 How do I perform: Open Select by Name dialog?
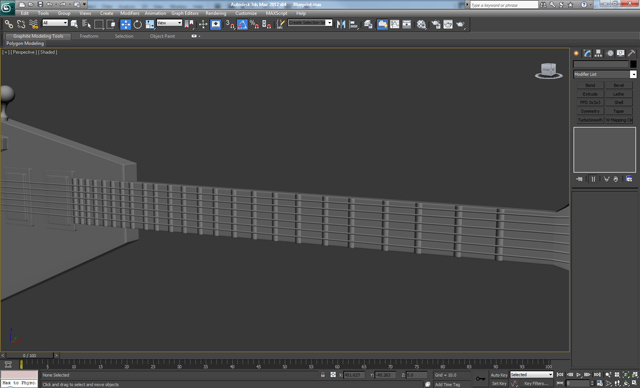pos(87,24)
